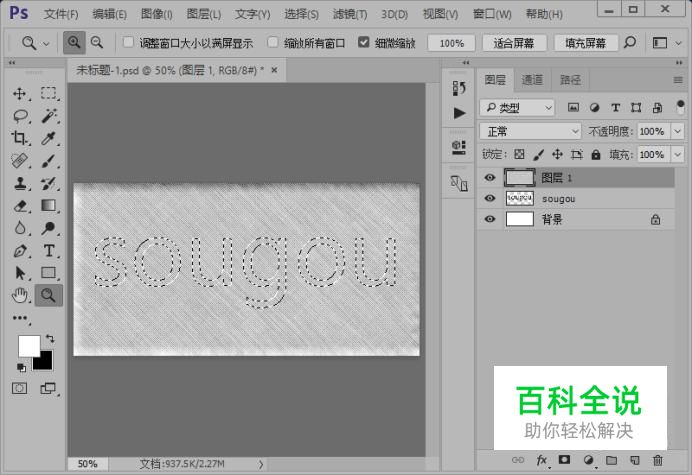Select the Eyedropper tool
692x475 pixels.
49,138
